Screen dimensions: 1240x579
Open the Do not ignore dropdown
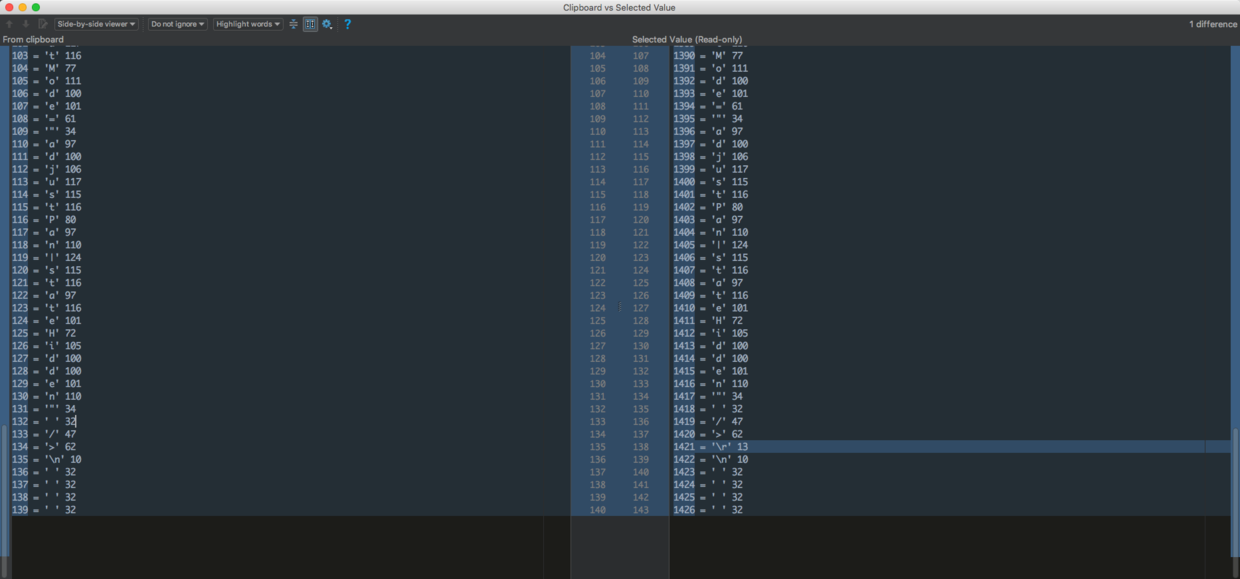pos(178,24)
